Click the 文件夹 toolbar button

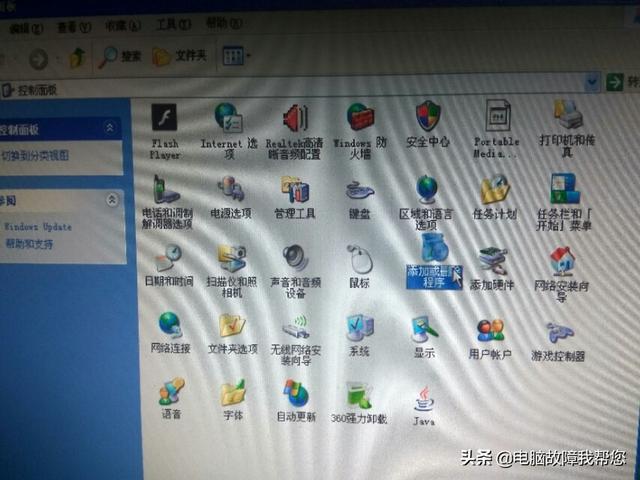pyautogui.click(x=180, y=56)
